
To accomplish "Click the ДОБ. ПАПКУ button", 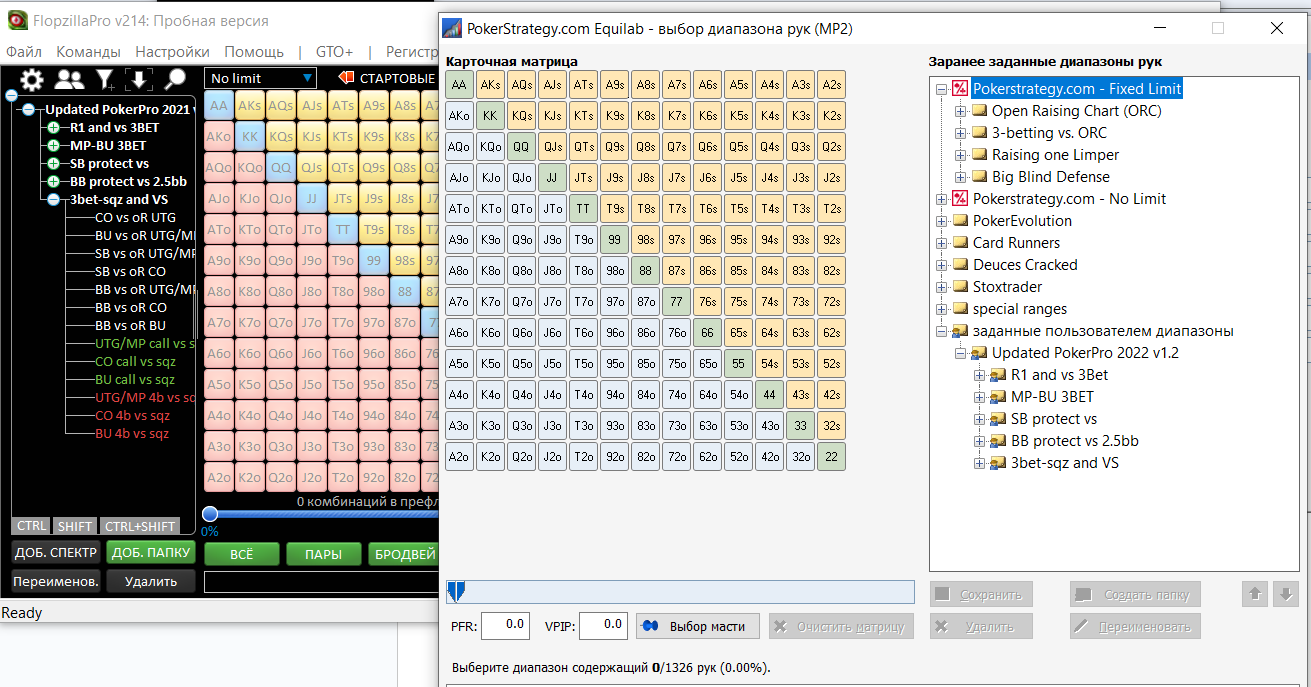I will point(151,552).
